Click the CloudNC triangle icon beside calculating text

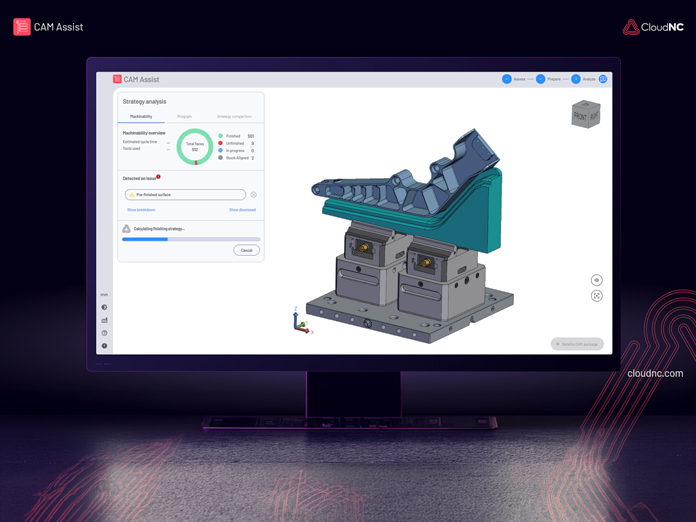click(127, 229)
